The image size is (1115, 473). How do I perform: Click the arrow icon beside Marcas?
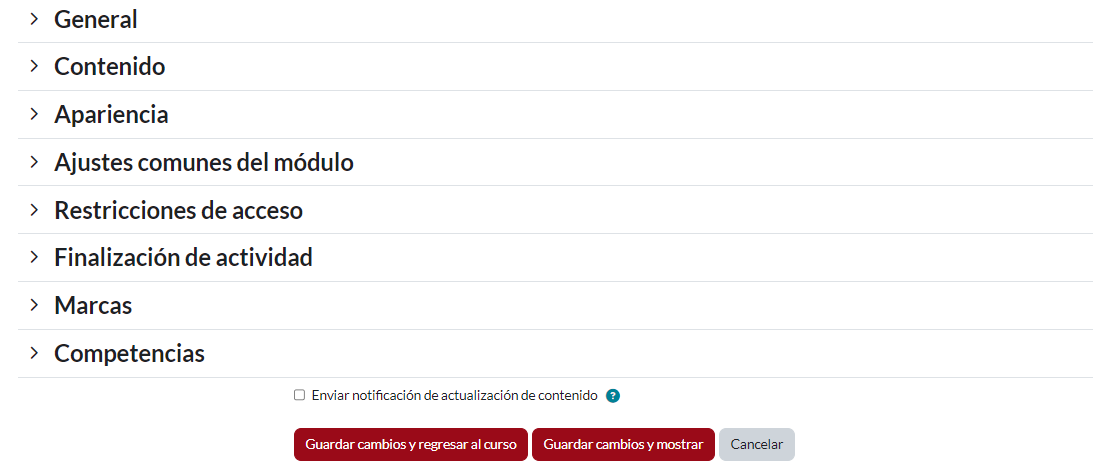34,305
